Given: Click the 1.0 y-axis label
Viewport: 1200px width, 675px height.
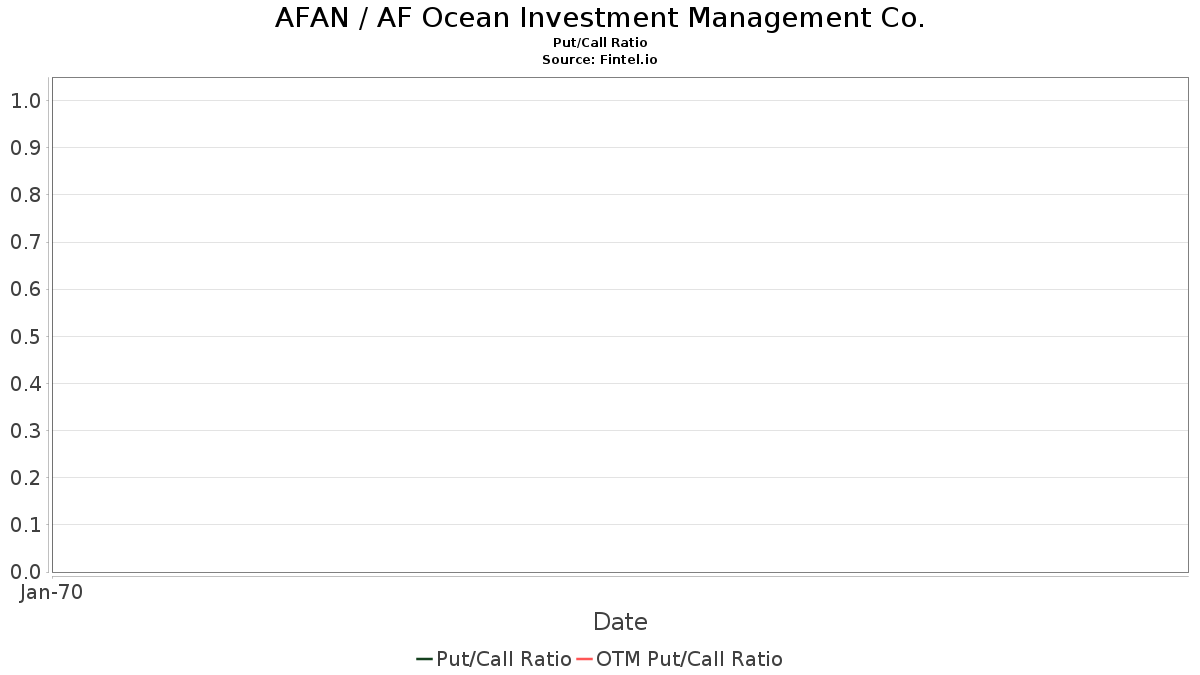Looking at the screenshot, I should tap(25, 100).
